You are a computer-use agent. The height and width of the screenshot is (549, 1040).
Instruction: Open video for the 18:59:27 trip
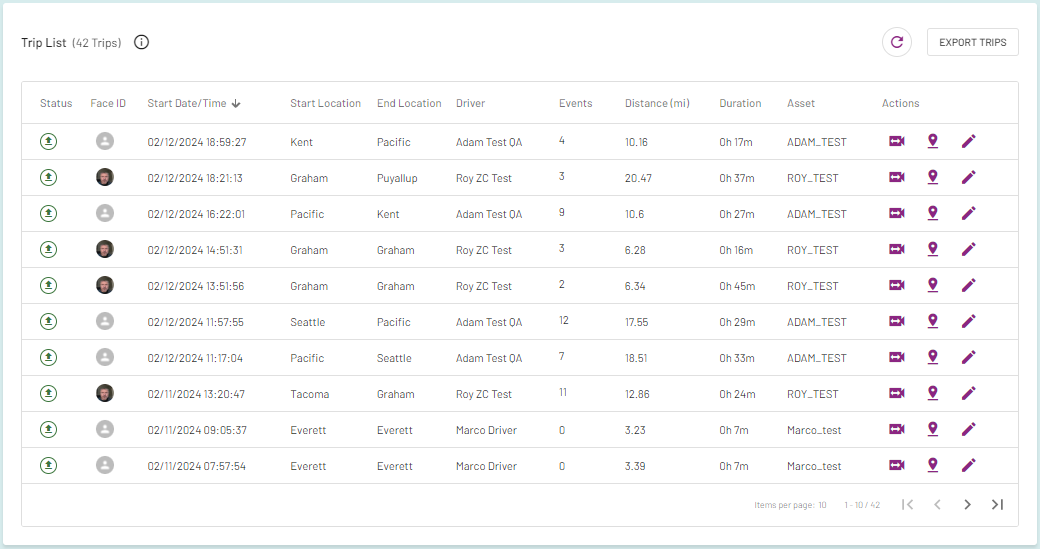897,141
